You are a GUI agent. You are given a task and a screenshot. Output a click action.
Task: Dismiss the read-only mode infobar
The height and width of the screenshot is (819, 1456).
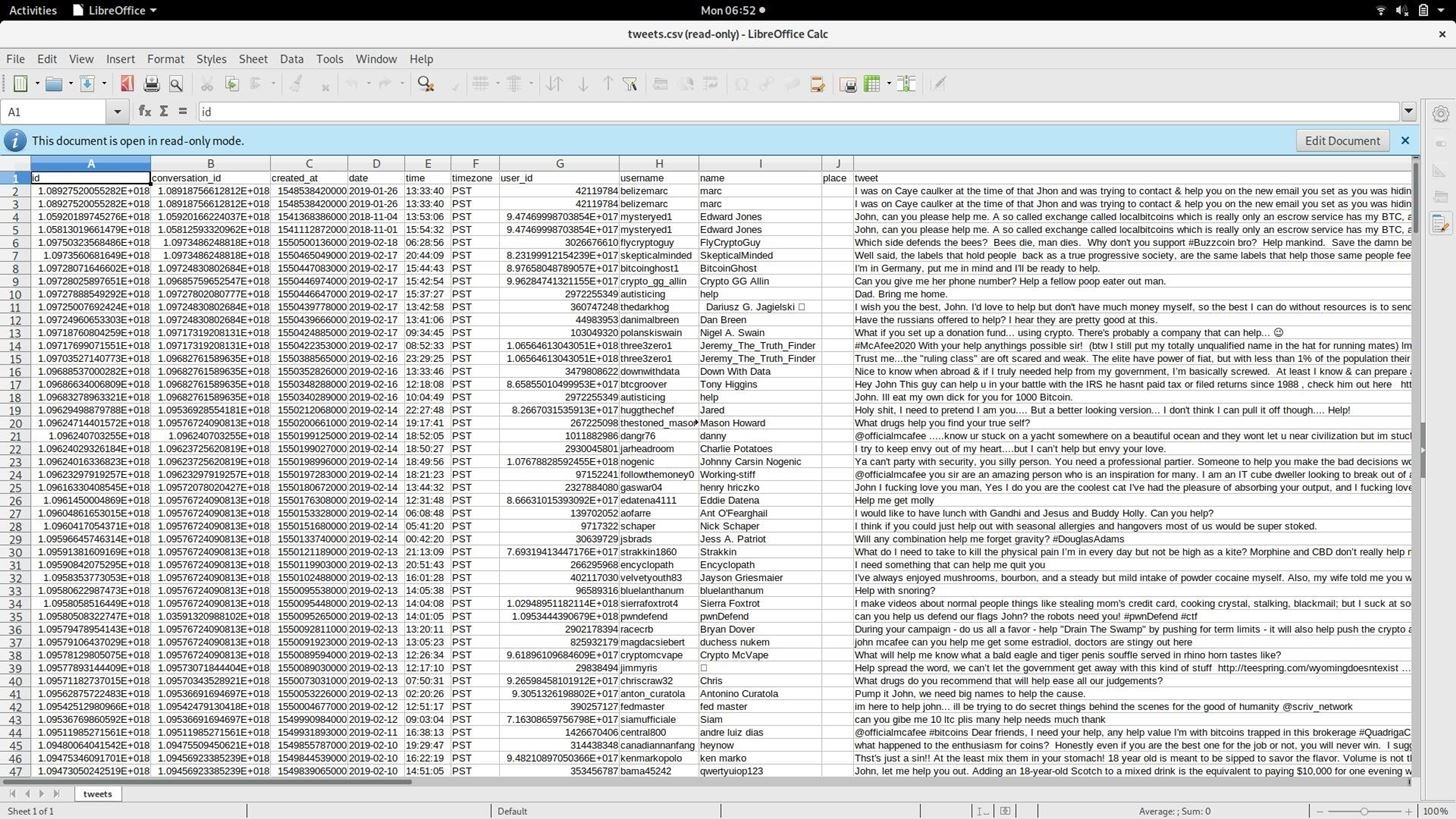(1405, 141)
